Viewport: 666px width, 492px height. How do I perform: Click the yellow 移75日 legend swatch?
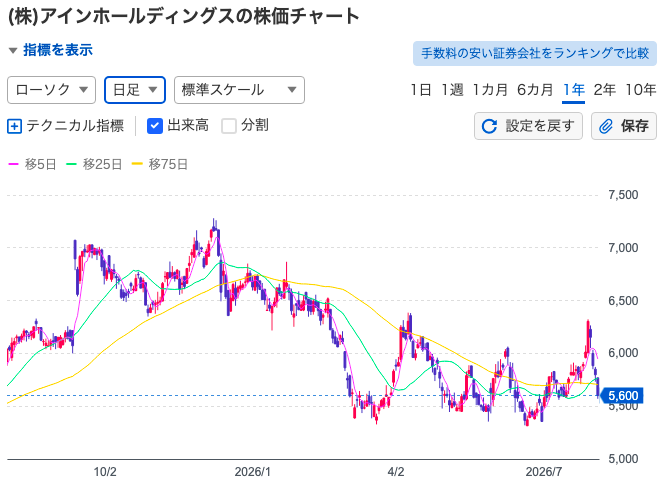coord(137,164)
